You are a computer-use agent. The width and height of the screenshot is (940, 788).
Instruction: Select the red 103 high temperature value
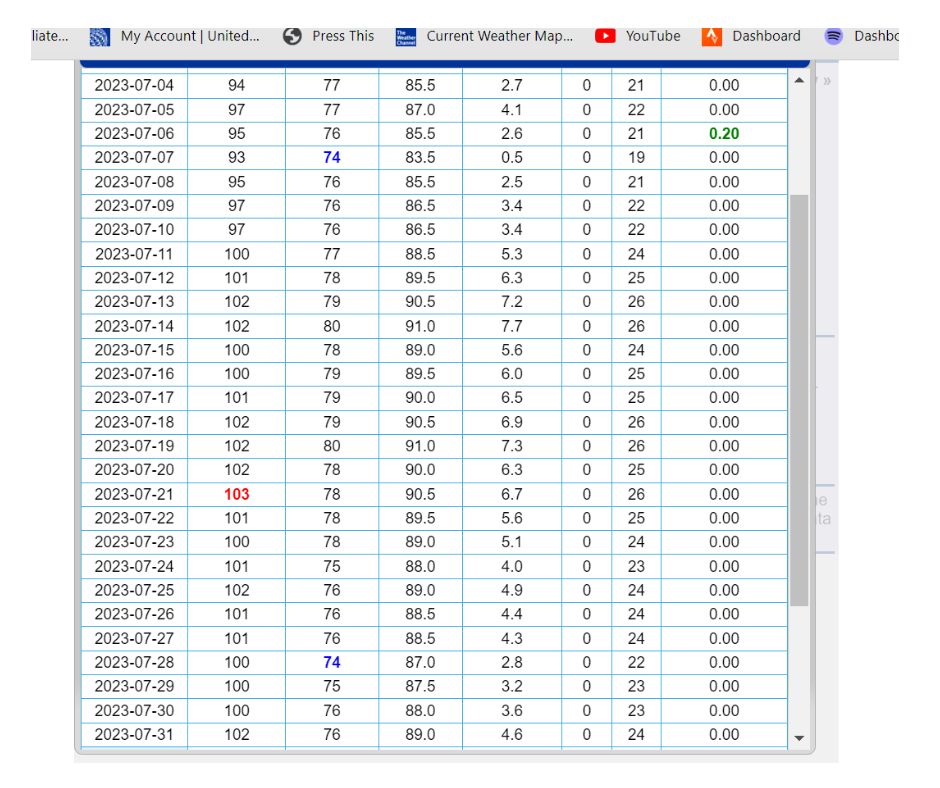point(237,494)
